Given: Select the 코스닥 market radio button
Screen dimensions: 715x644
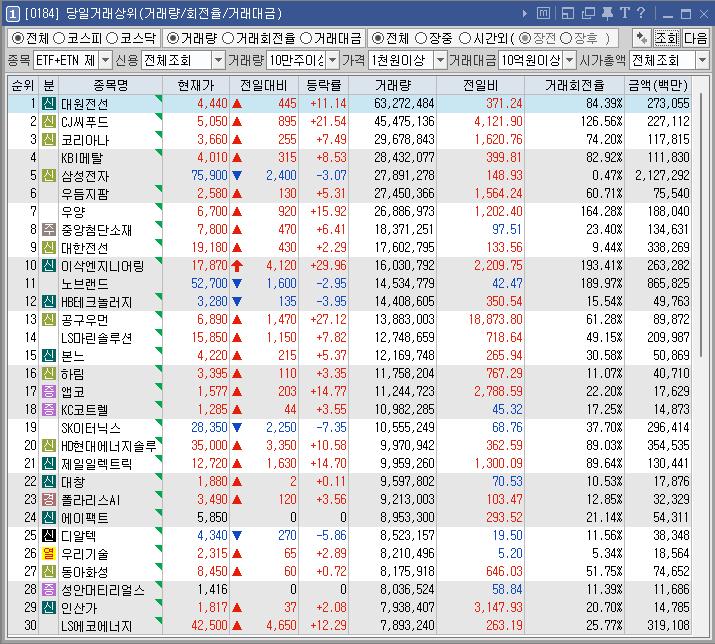Looking at the screenshot, I should 112,38.
